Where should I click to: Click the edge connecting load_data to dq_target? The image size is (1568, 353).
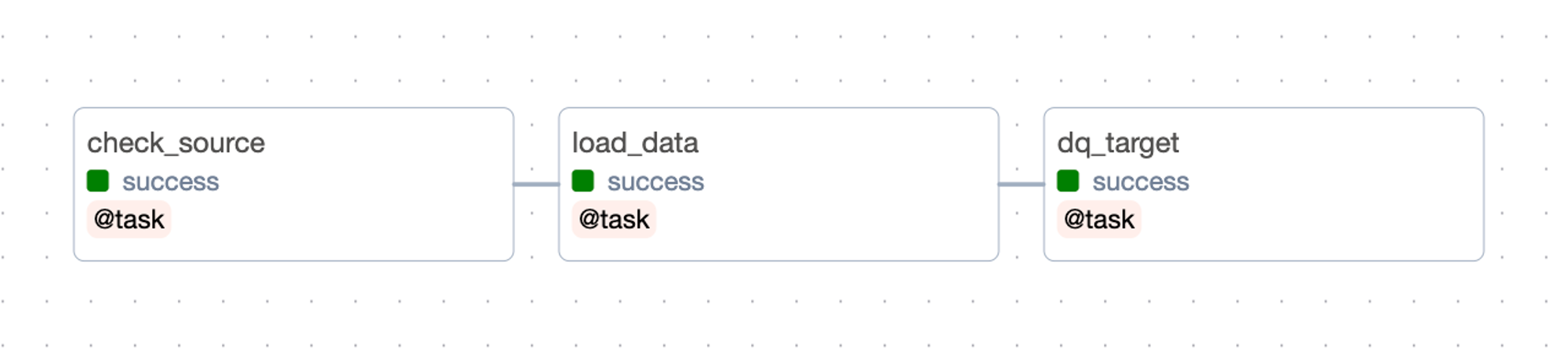tap(1021, 184)
